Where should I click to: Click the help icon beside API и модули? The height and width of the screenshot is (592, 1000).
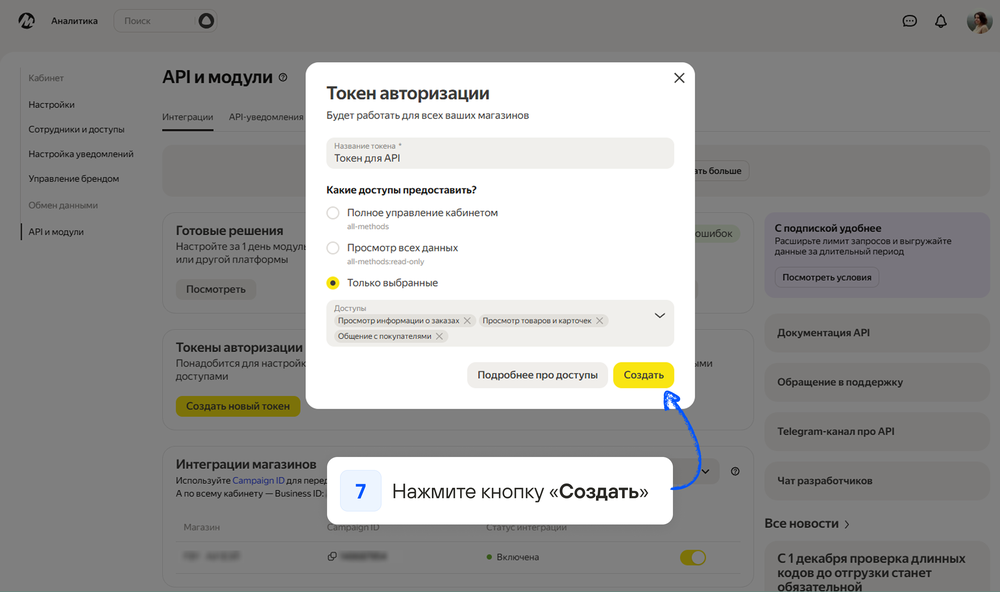click(283, 77)
